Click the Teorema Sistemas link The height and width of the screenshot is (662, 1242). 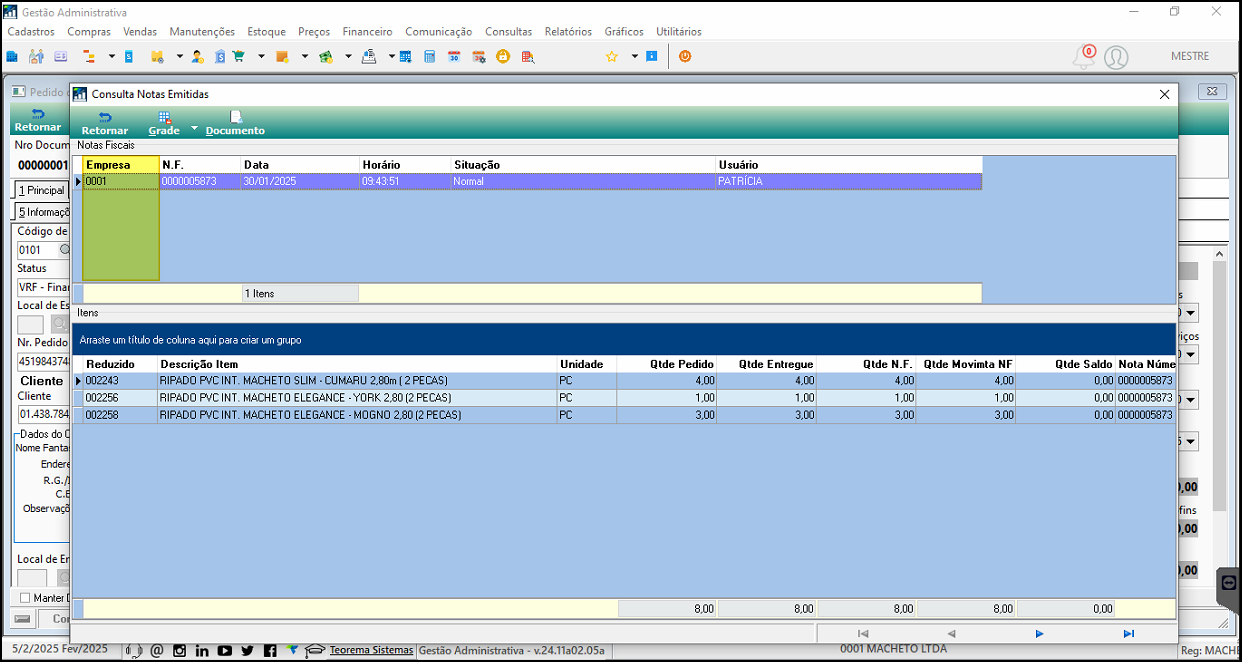click(x=371, y=650)
